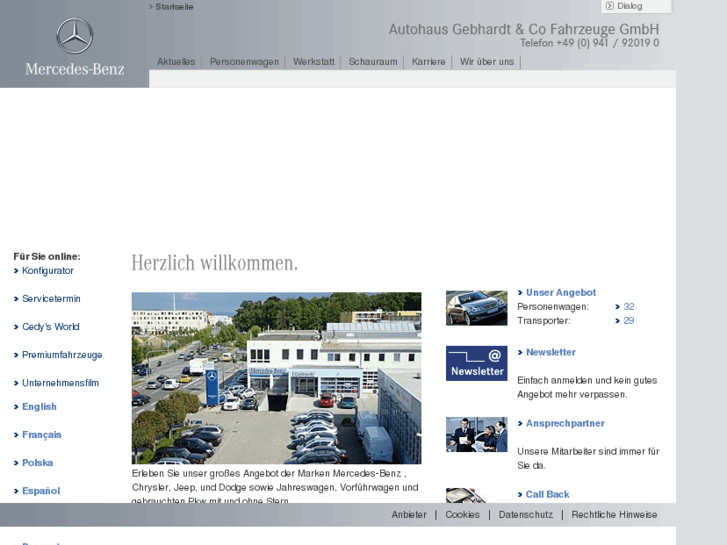Click the Autohaus Gebhardt company name
Viewport: 727px width, 545px height.
pyautogui.click(x=524, y=29)
